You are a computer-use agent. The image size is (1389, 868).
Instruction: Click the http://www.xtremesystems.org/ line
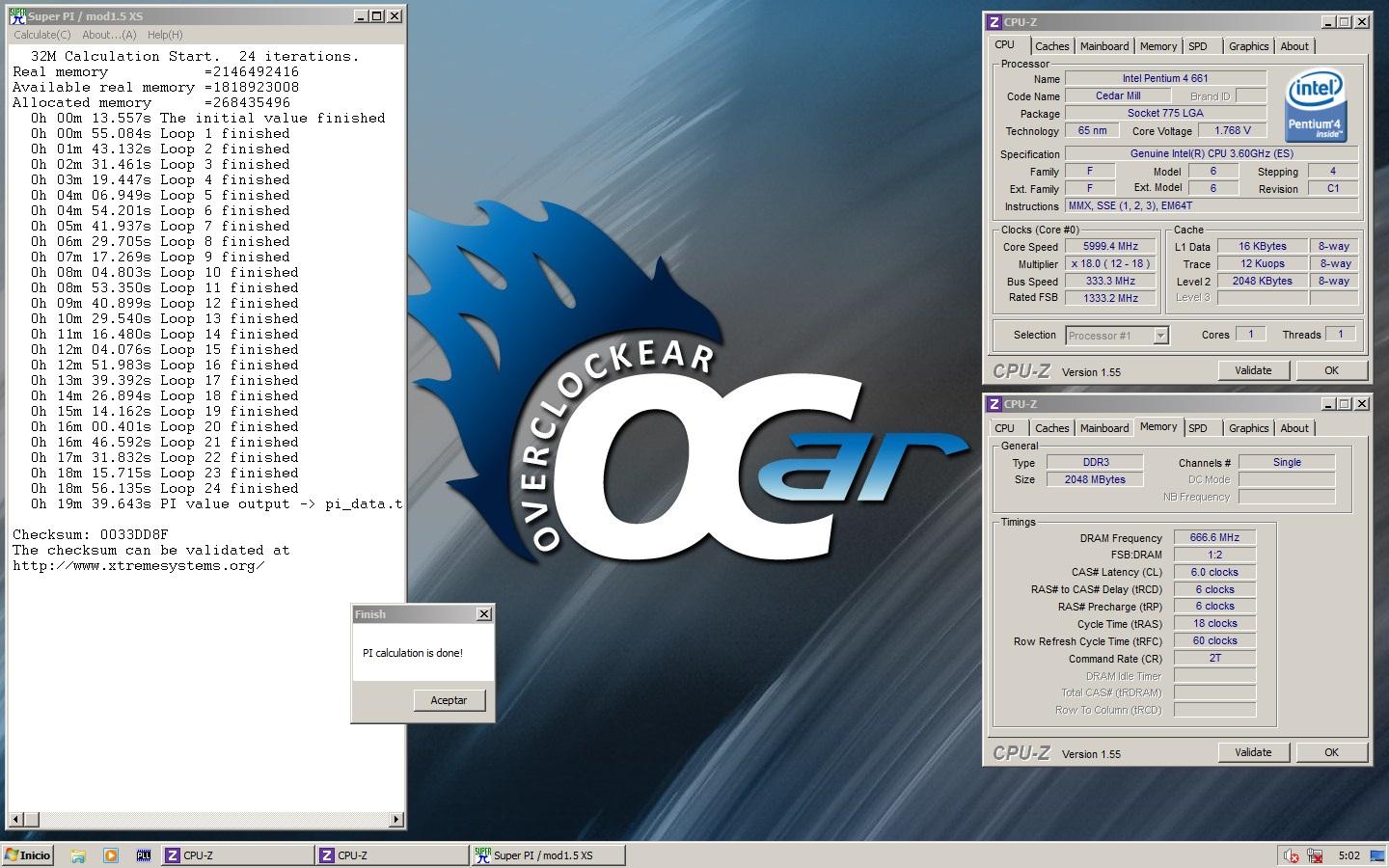point(139,565)
